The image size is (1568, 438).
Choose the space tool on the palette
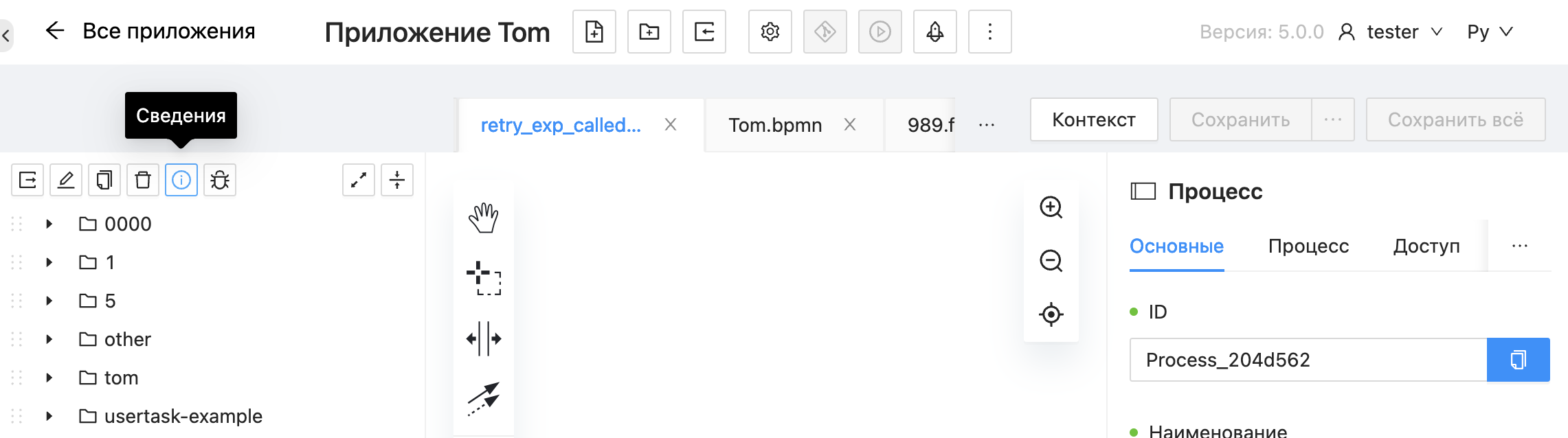pos(484,338)
